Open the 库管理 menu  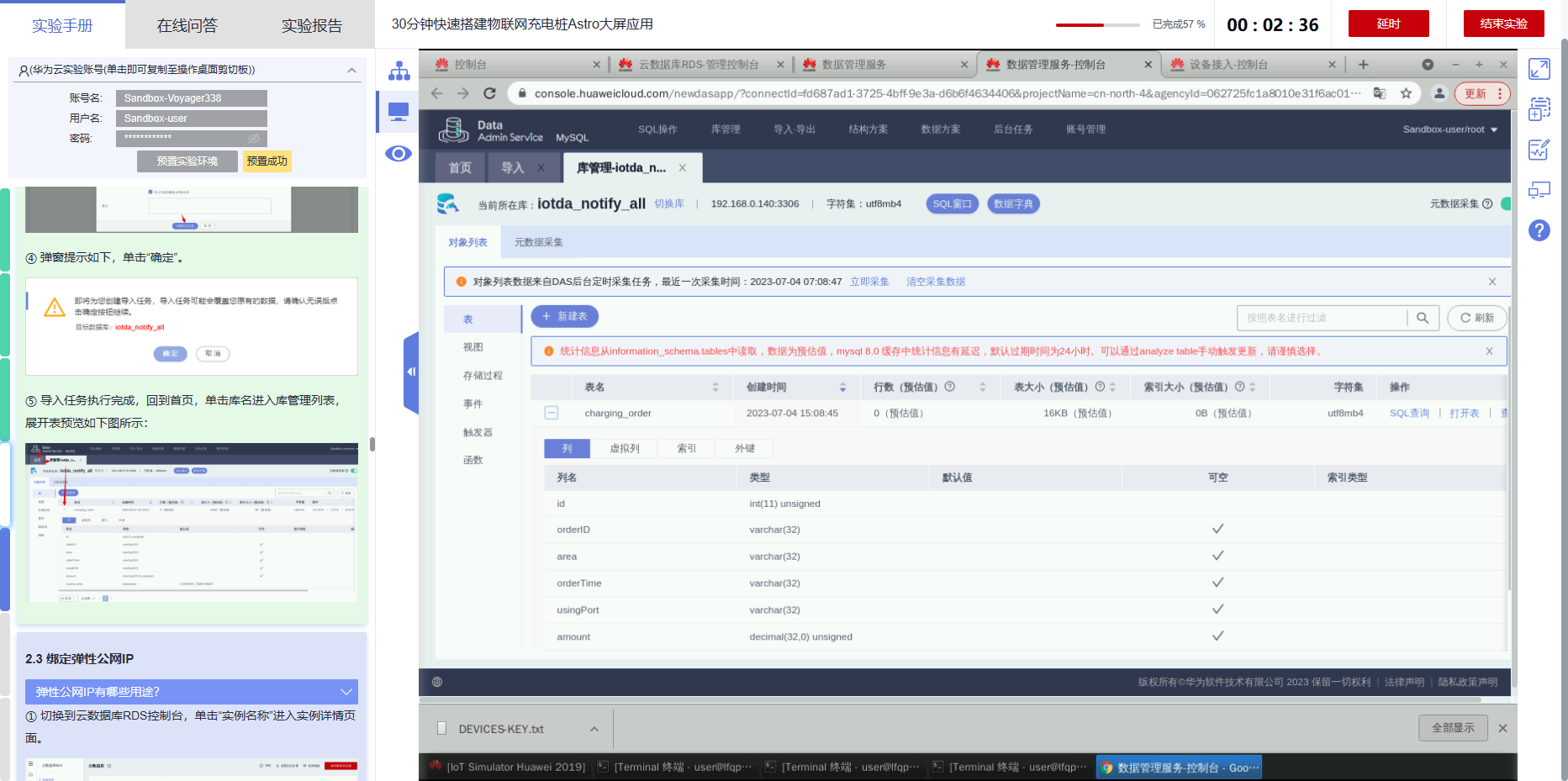click(726, 129)
